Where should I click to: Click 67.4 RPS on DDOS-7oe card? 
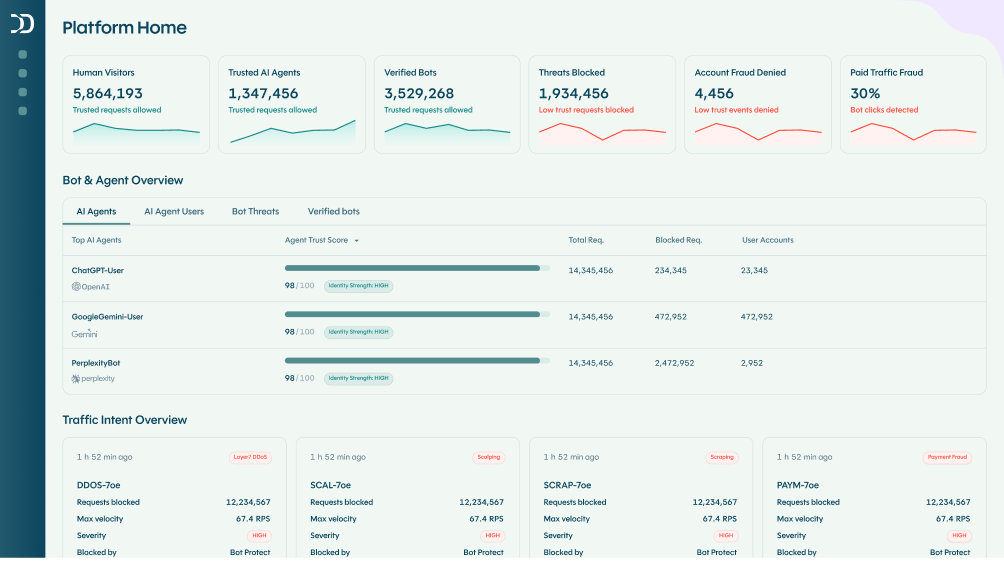(253, 519)
